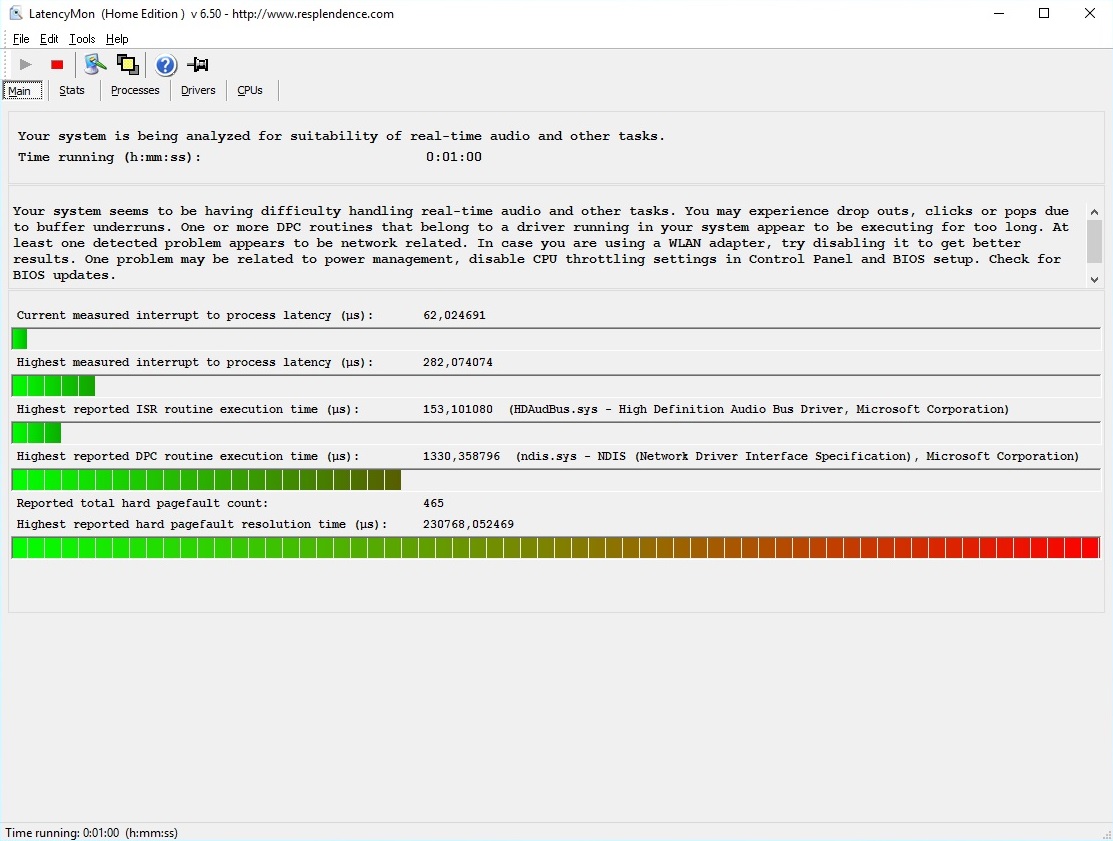This screenshot has width=1113, height=841.
Task: Toggle the always-on-top pin icon
Action: point(198,65)
